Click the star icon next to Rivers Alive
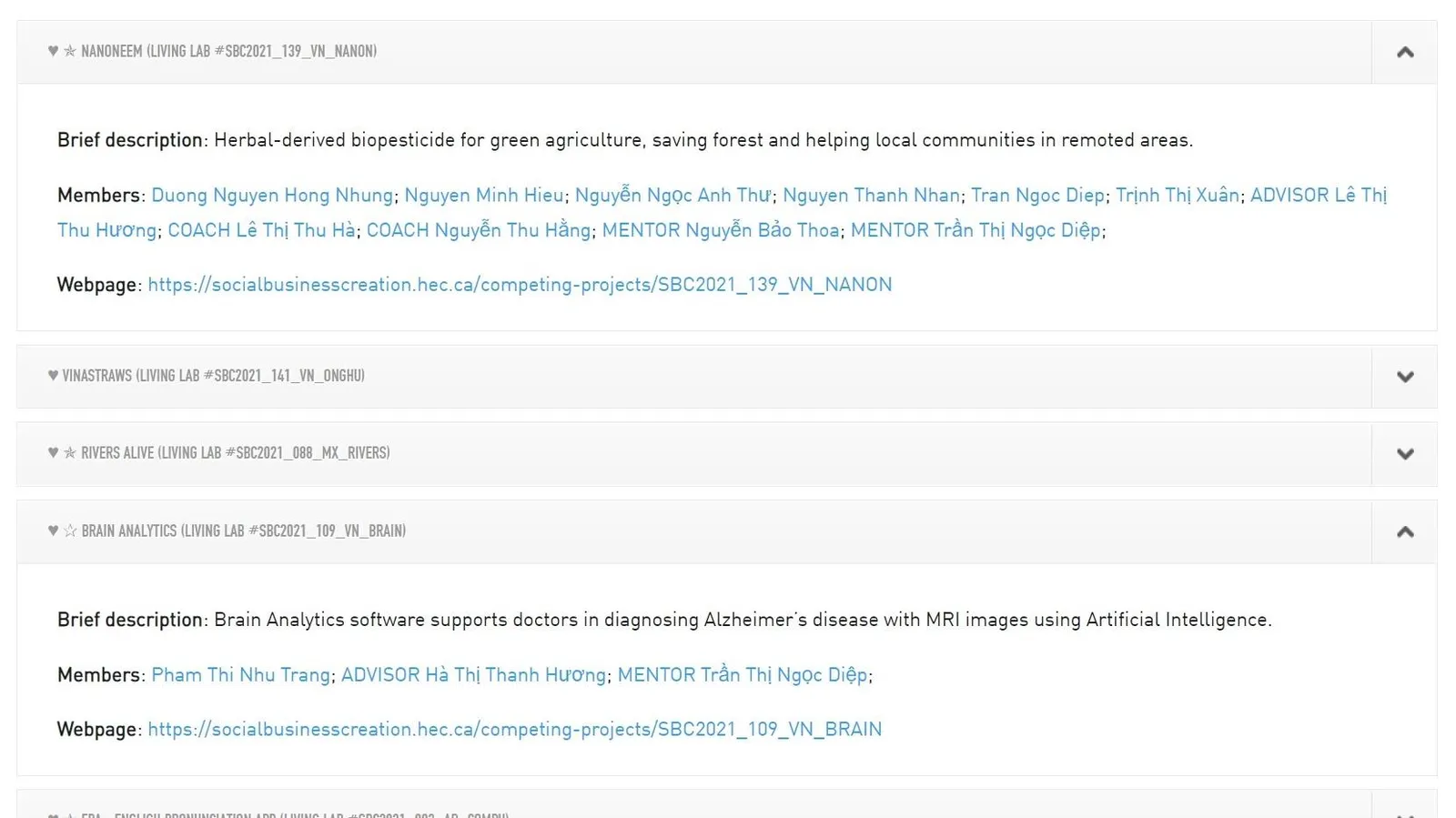The width and height of the screenshot is (1456, 818). (70, 453)
